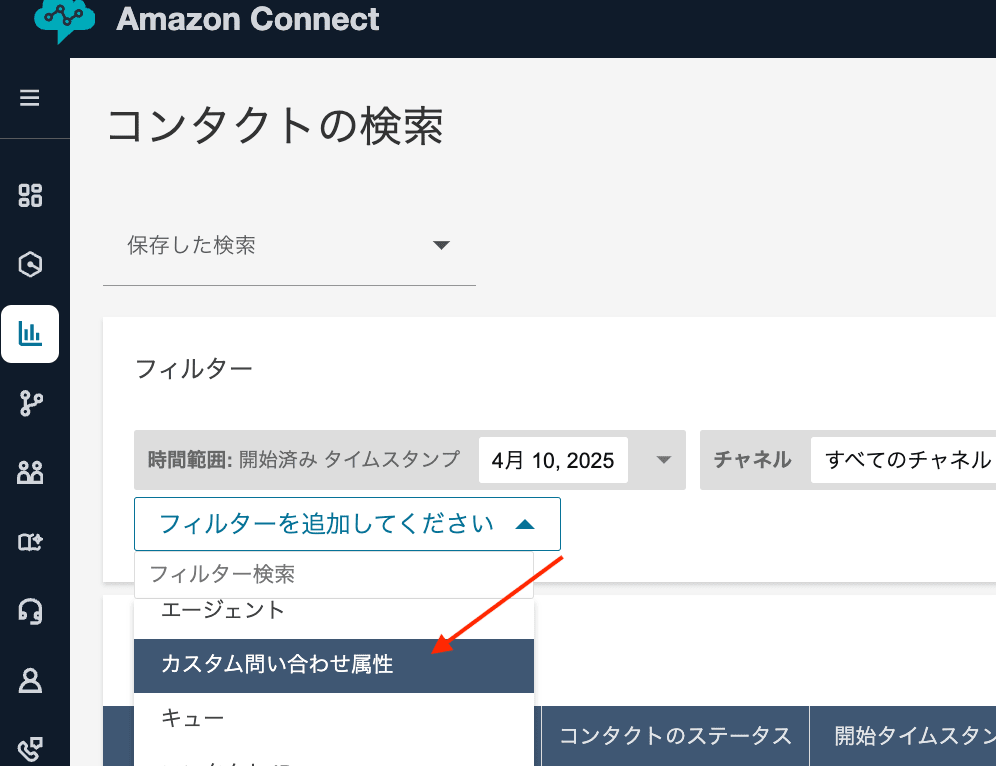Click the sparkle book sidebar icon

(30, 542)
